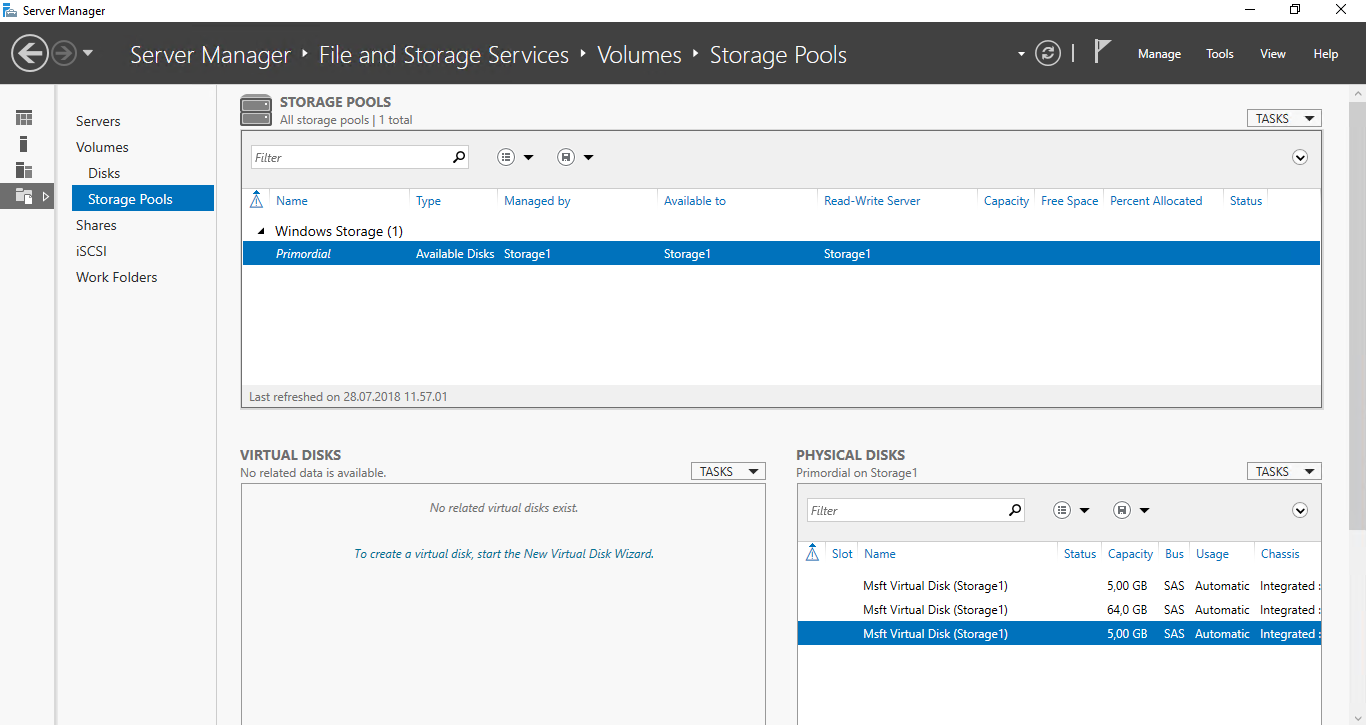Viewport: 1366px width, 725px height.
Task: Click the back navigation arrow
Action: [30, 53]
